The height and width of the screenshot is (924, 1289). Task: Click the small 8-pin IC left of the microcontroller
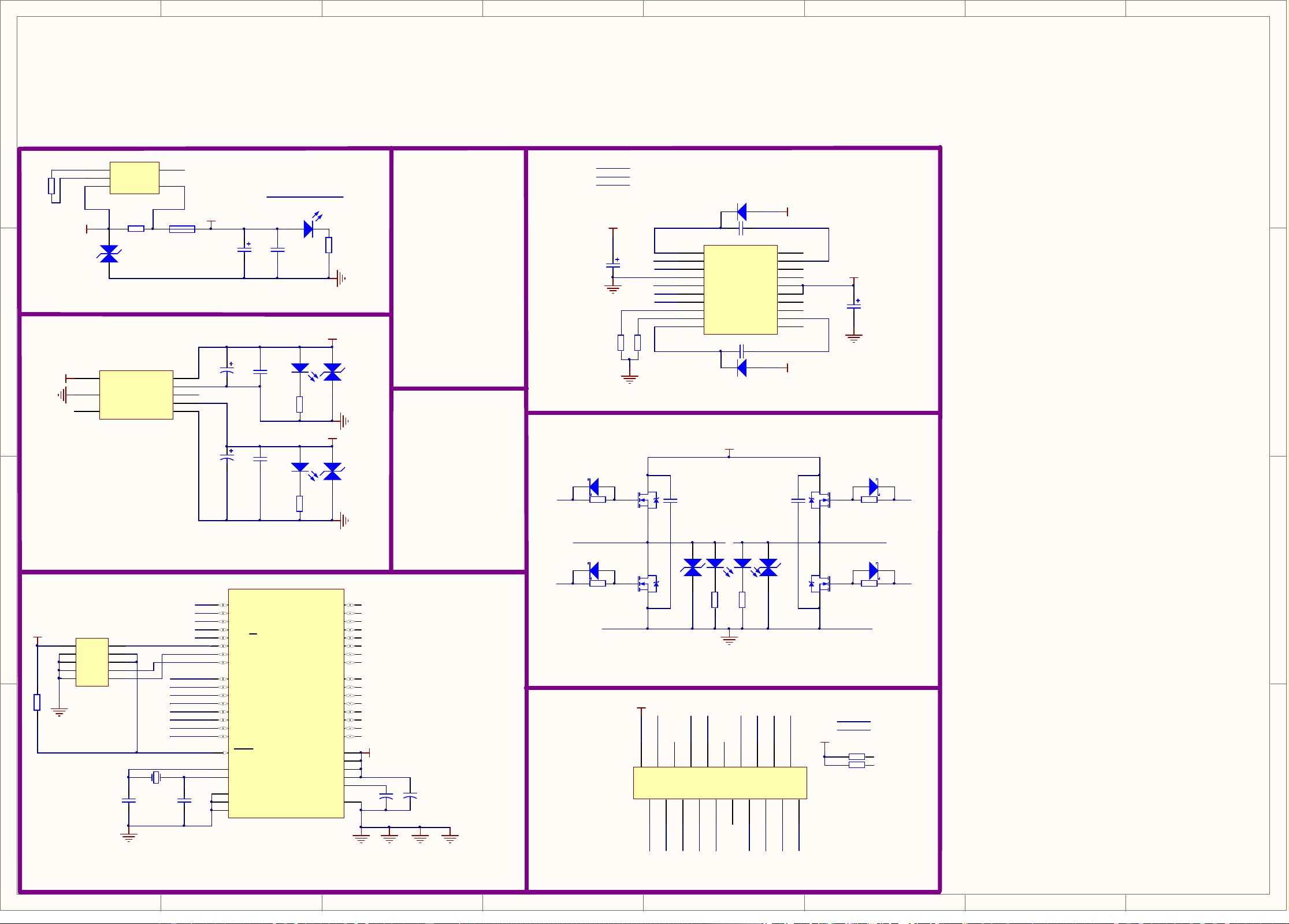pos(92,662)
